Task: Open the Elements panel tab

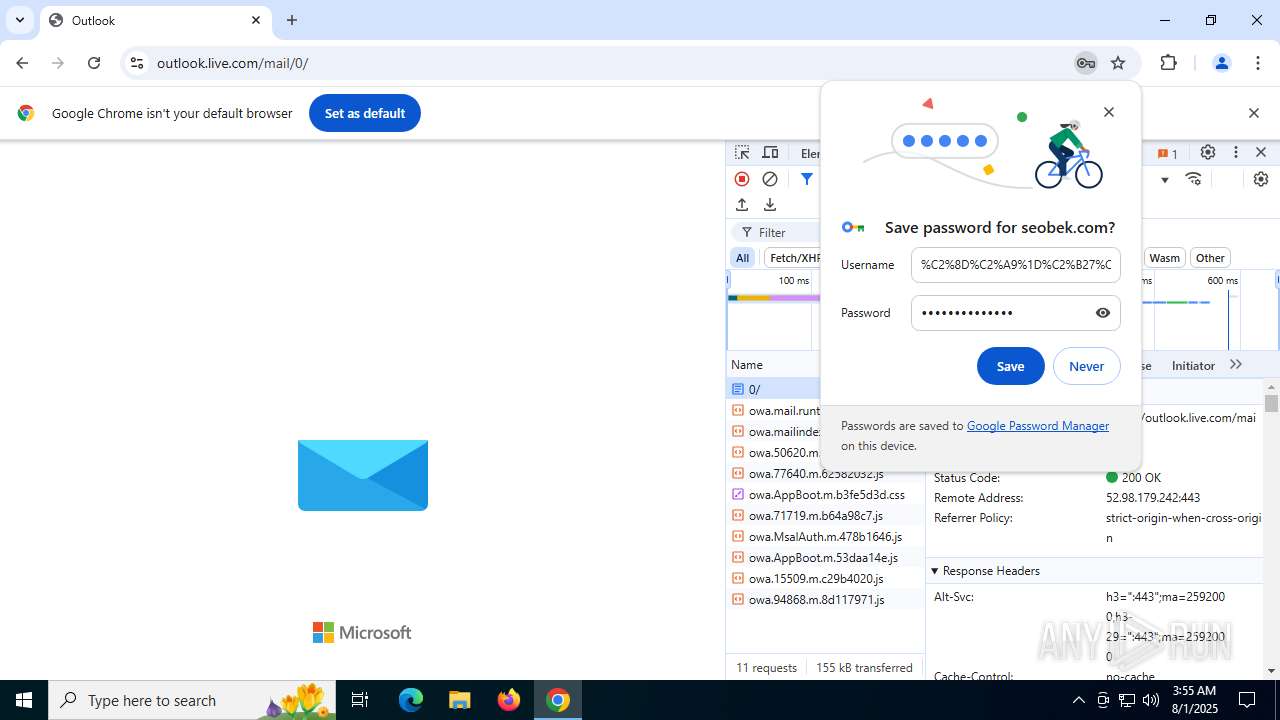Action: point(810,153)
